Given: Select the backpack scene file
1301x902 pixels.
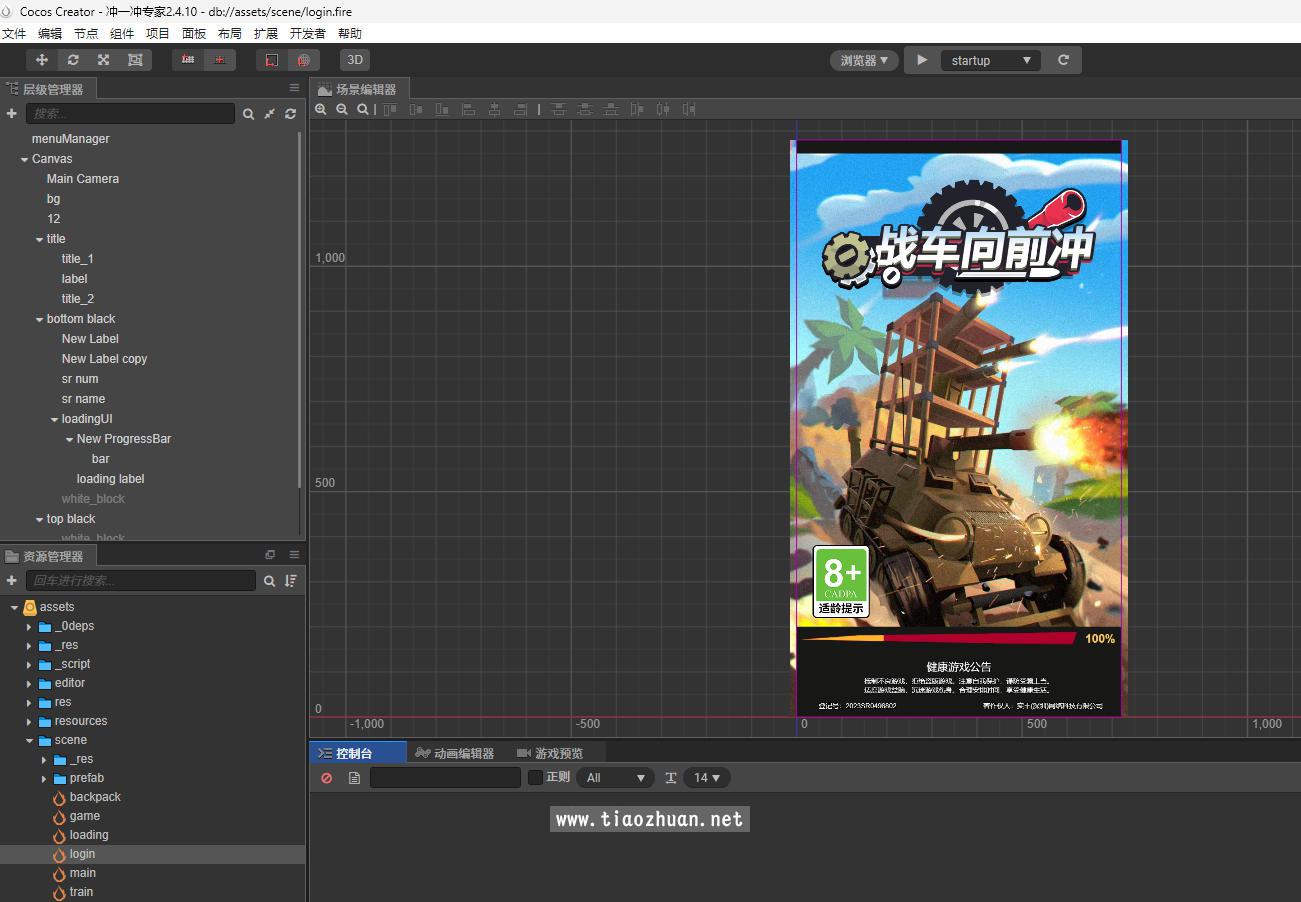Looking at the screenshot, I should pyautogui.click(x=94, y=797).
